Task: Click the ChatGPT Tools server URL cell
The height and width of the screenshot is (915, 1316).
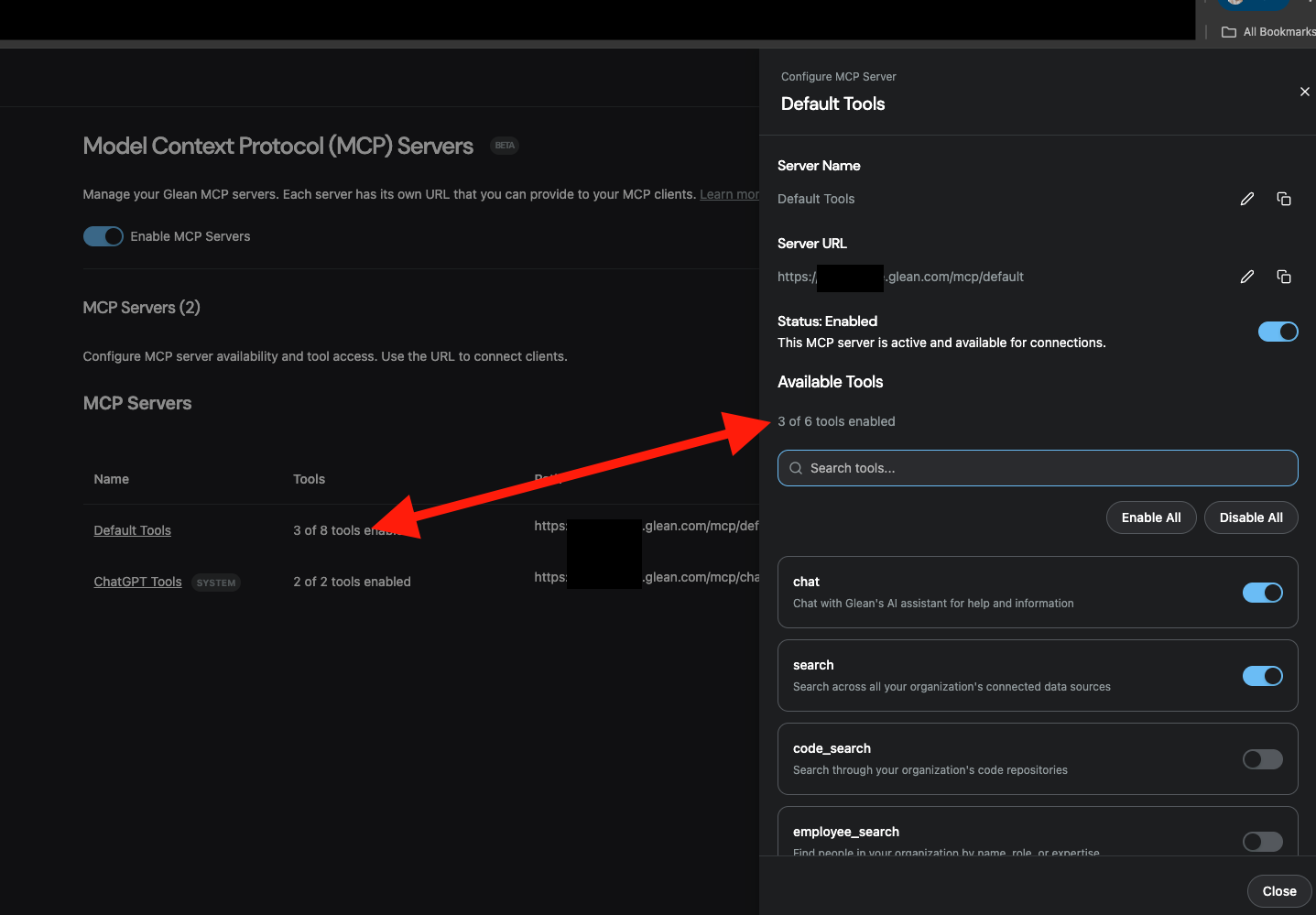Action: pos(647,577)
